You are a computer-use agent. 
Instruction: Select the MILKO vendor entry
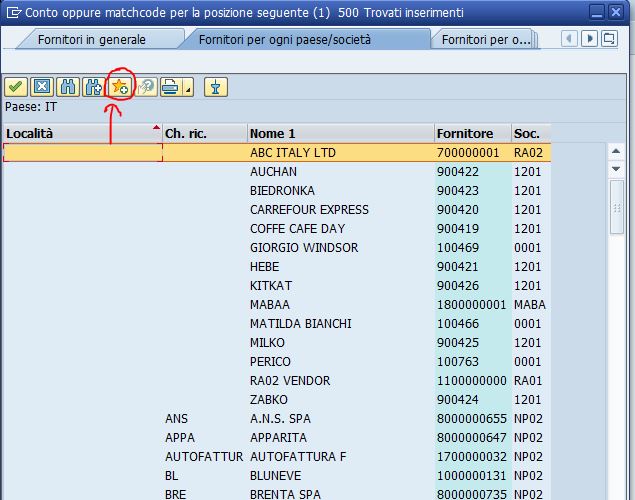(x=267, y=343)
